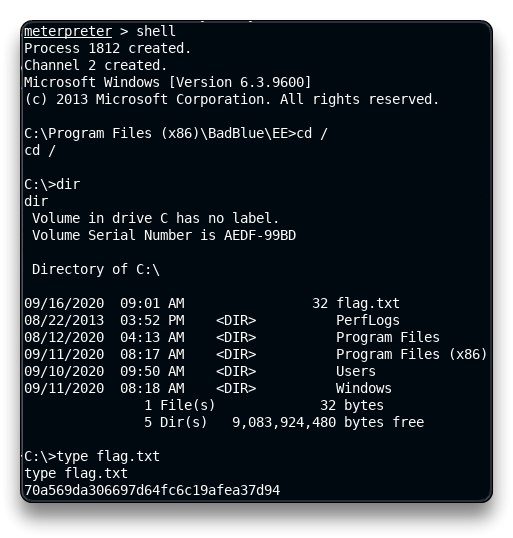Image resolution: width=513 pixels, height=538 pixels.
Task: Click the '9,083,924,480 bytes free' text
Action: click(328, 422)
